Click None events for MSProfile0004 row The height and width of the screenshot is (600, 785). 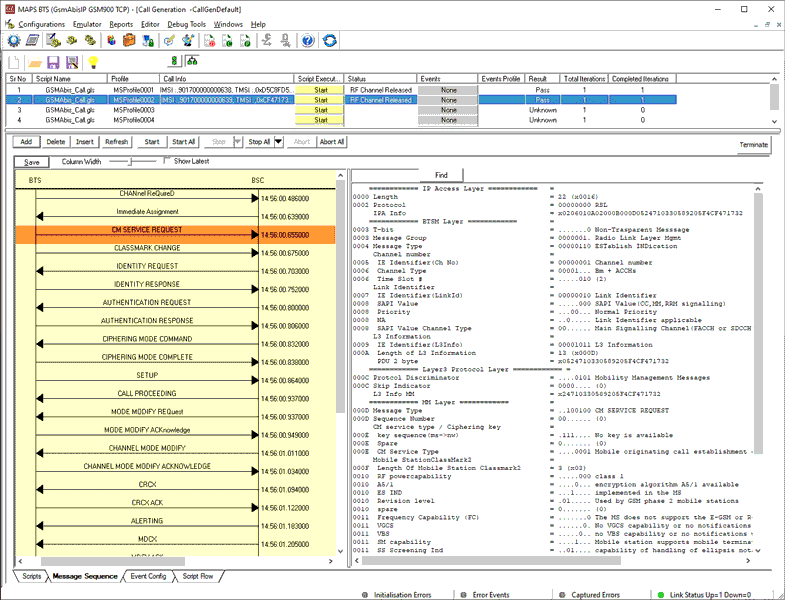click(x=449, y=120)
